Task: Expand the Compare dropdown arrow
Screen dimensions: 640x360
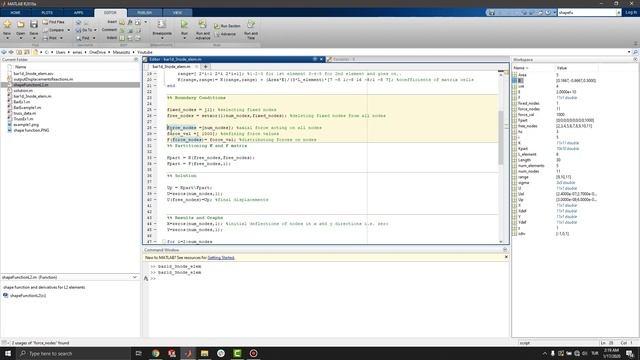Action: coord(68,30)
